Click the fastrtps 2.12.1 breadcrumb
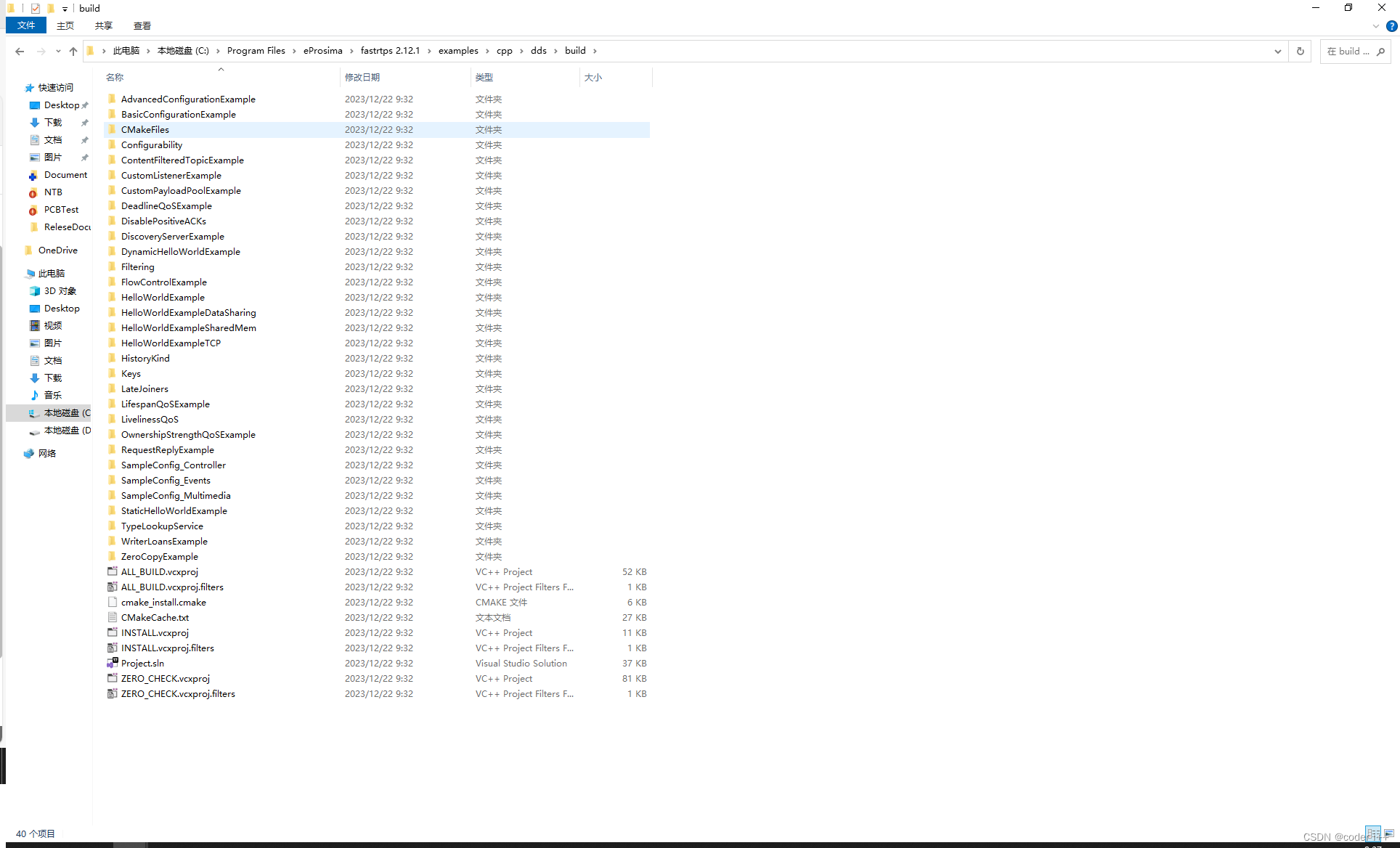 pyautogui.click(x=390, y=51)
